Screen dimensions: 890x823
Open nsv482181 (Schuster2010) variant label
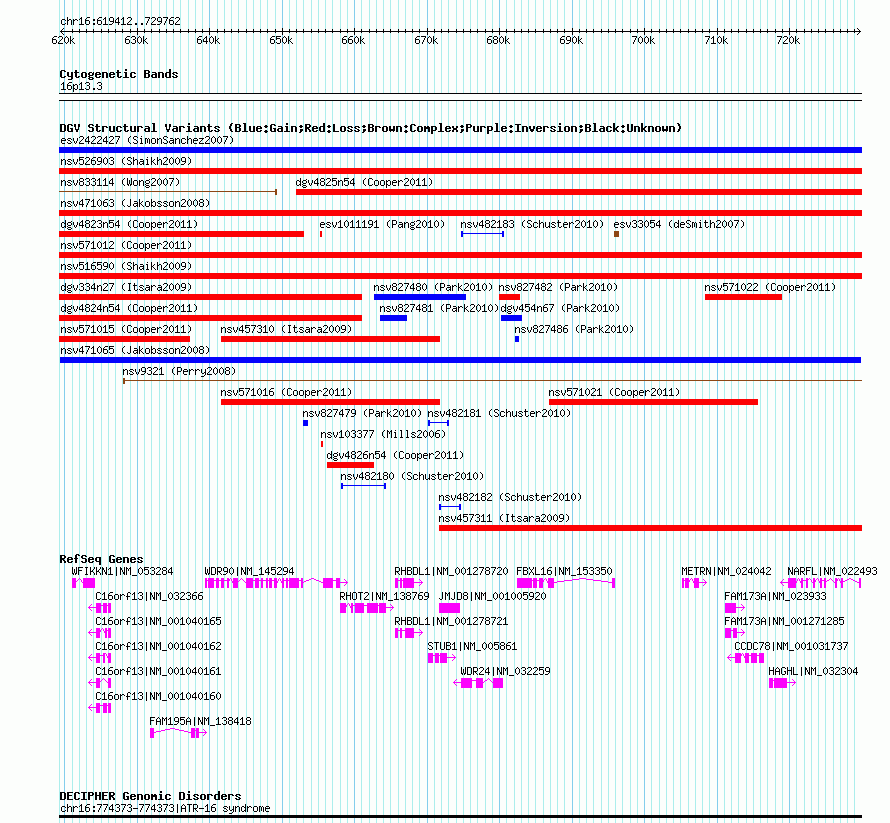[x=499, y=413]
